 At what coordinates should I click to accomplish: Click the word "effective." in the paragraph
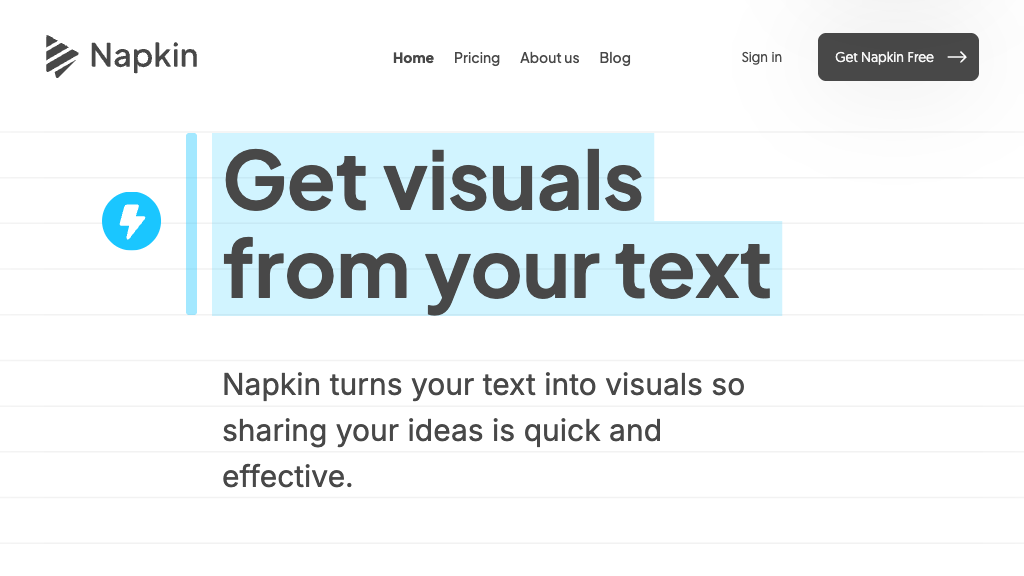point(287,476)
